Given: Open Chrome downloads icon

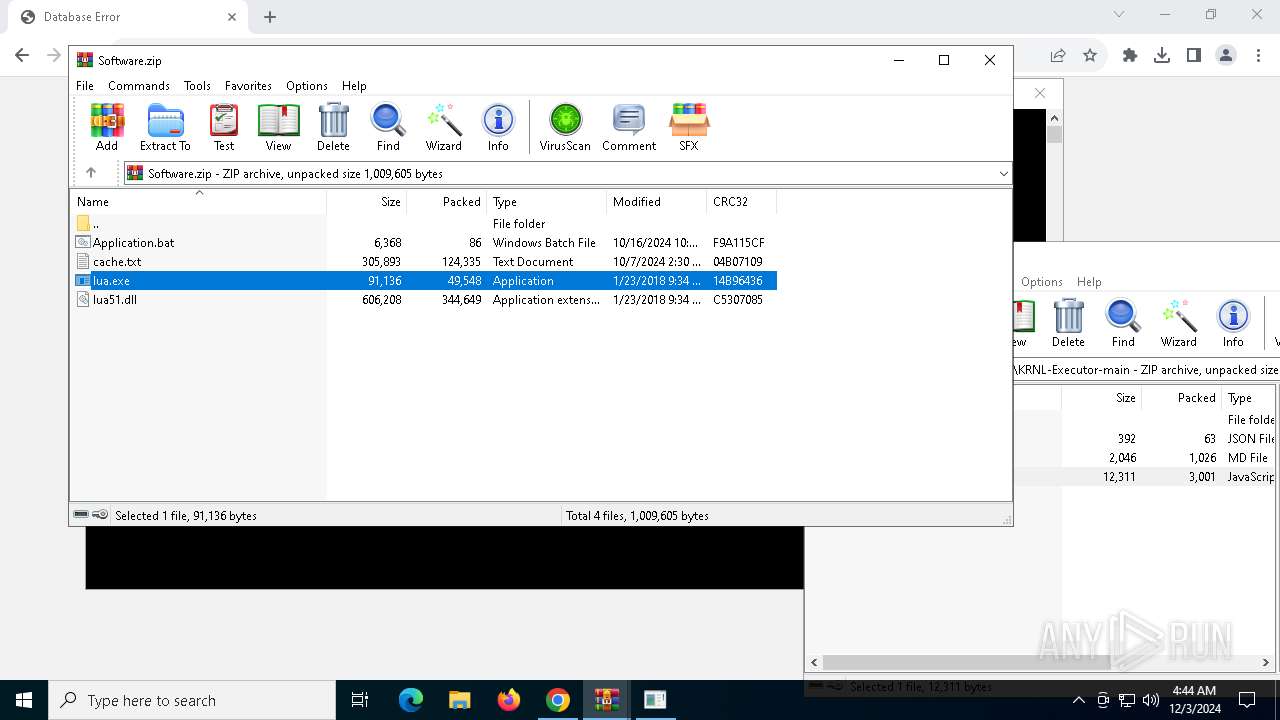Looking at the screenshot, I should (1162, 56).
